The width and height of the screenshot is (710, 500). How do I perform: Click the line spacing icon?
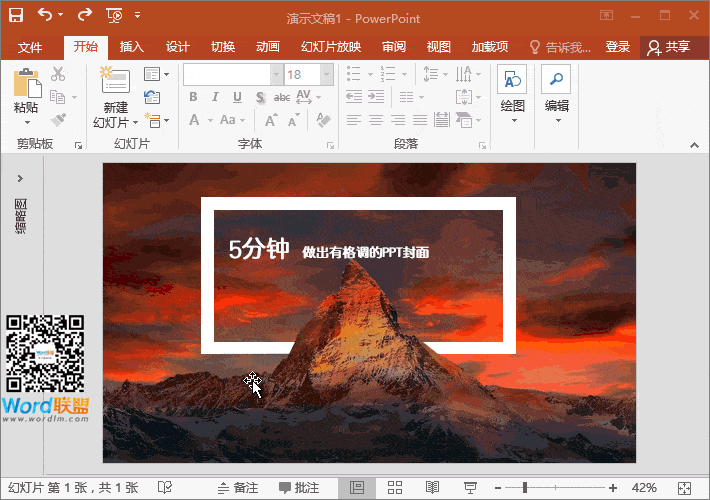431,74
